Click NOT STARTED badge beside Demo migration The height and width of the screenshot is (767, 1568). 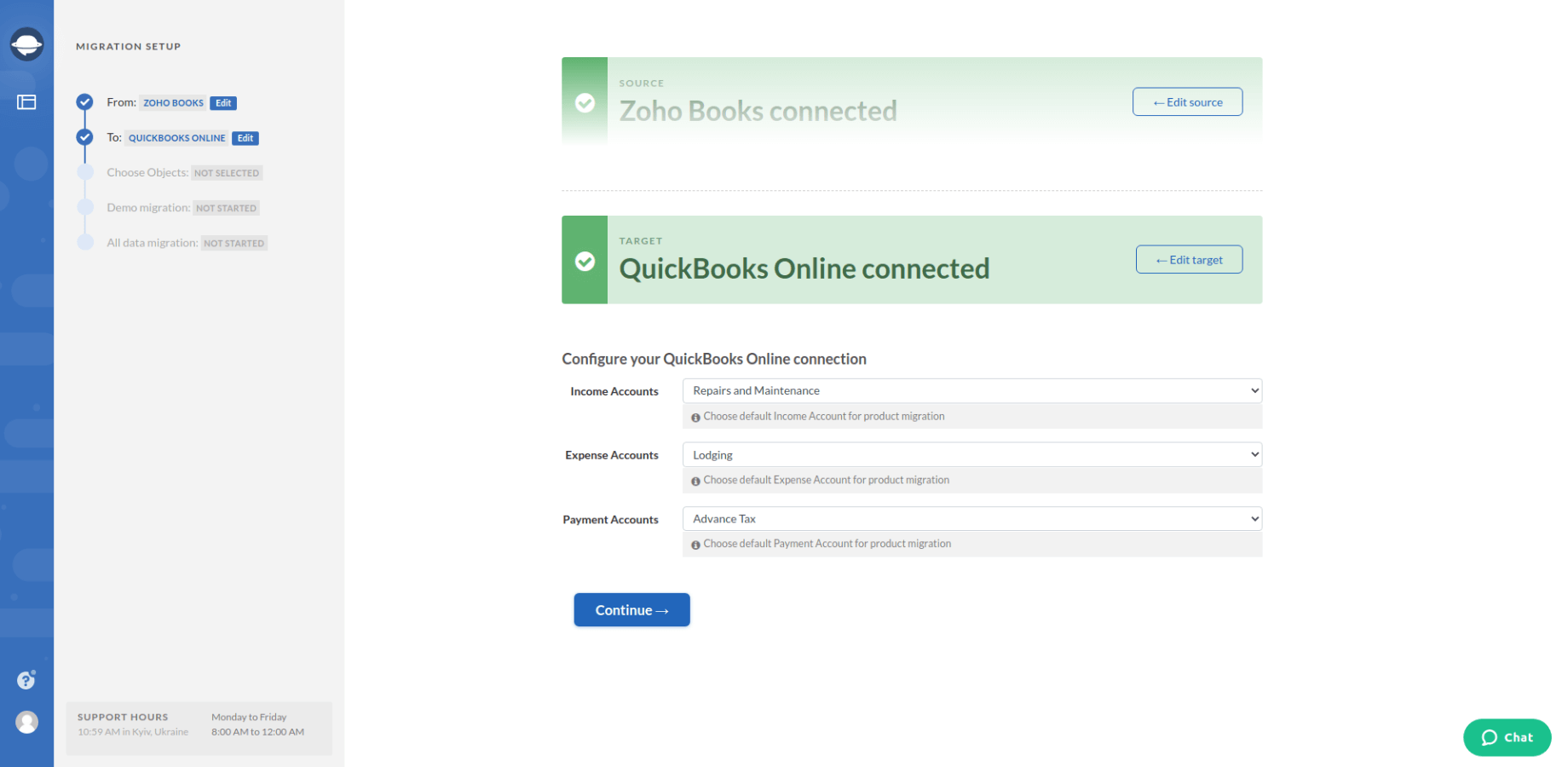pyautogui.click(x=226, y=208)
